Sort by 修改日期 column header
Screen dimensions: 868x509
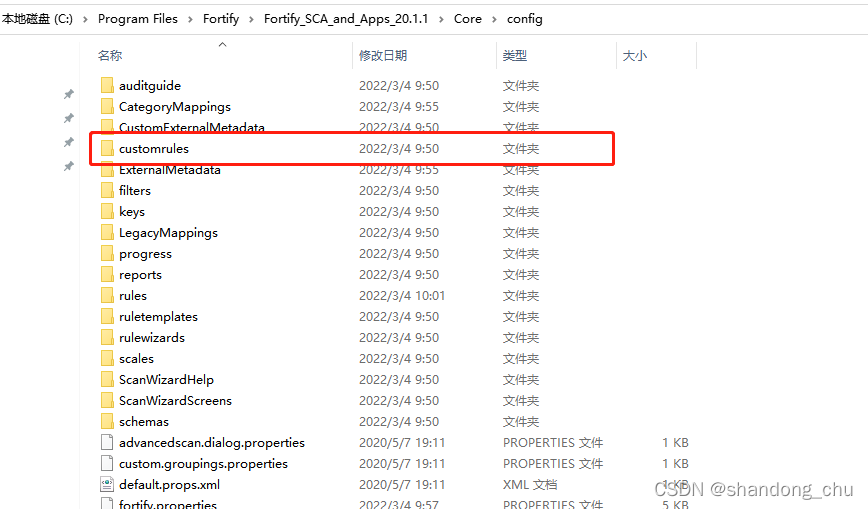tap(383, 55)
